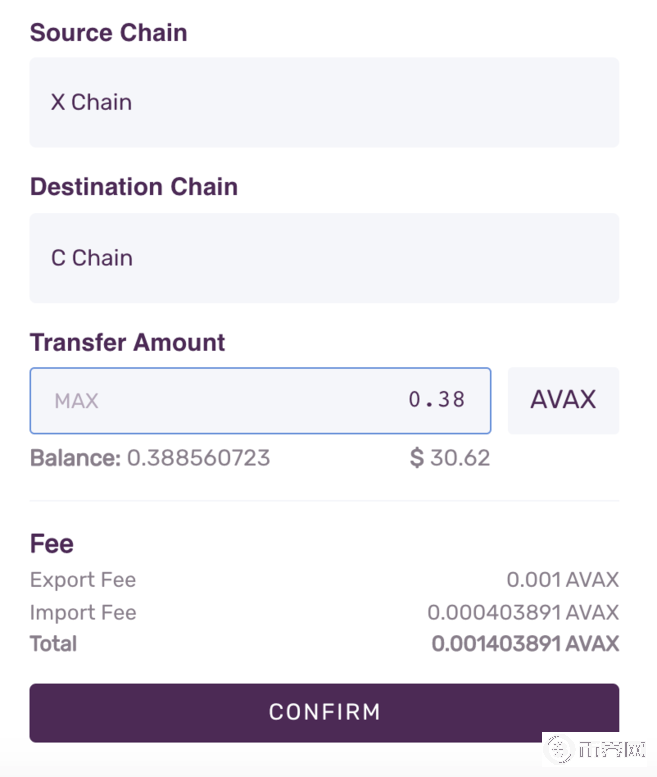Click the Import Fee label
657x777 pixels.
coord(83,612)
